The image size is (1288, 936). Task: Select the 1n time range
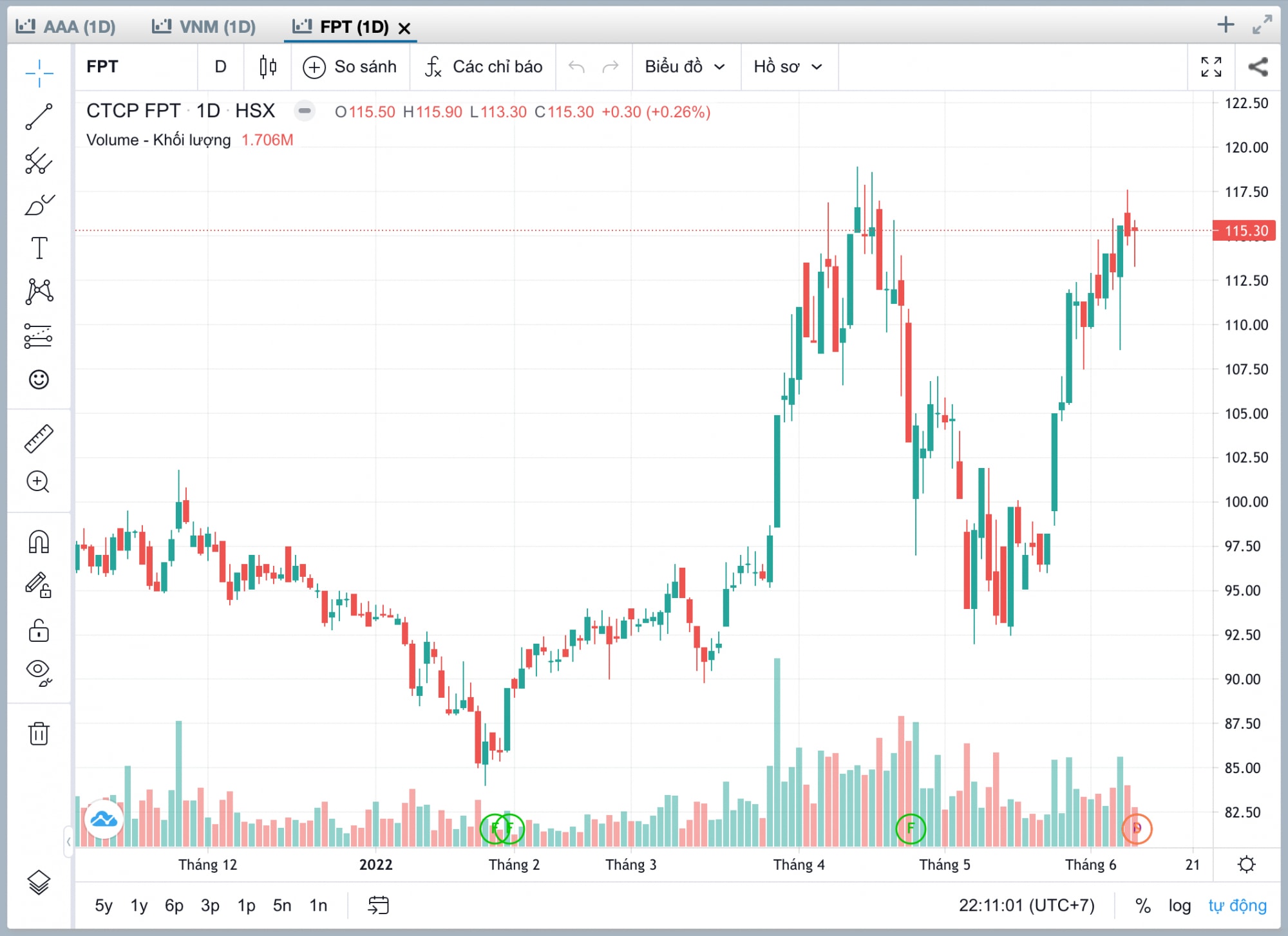point(318,905)
